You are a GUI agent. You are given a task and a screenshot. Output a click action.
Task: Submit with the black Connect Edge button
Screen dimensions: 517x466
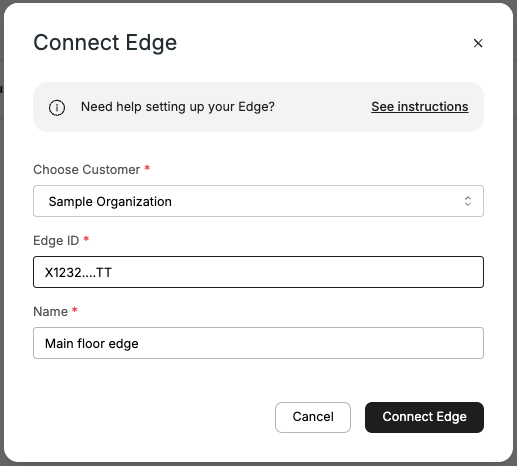[424, 417]
